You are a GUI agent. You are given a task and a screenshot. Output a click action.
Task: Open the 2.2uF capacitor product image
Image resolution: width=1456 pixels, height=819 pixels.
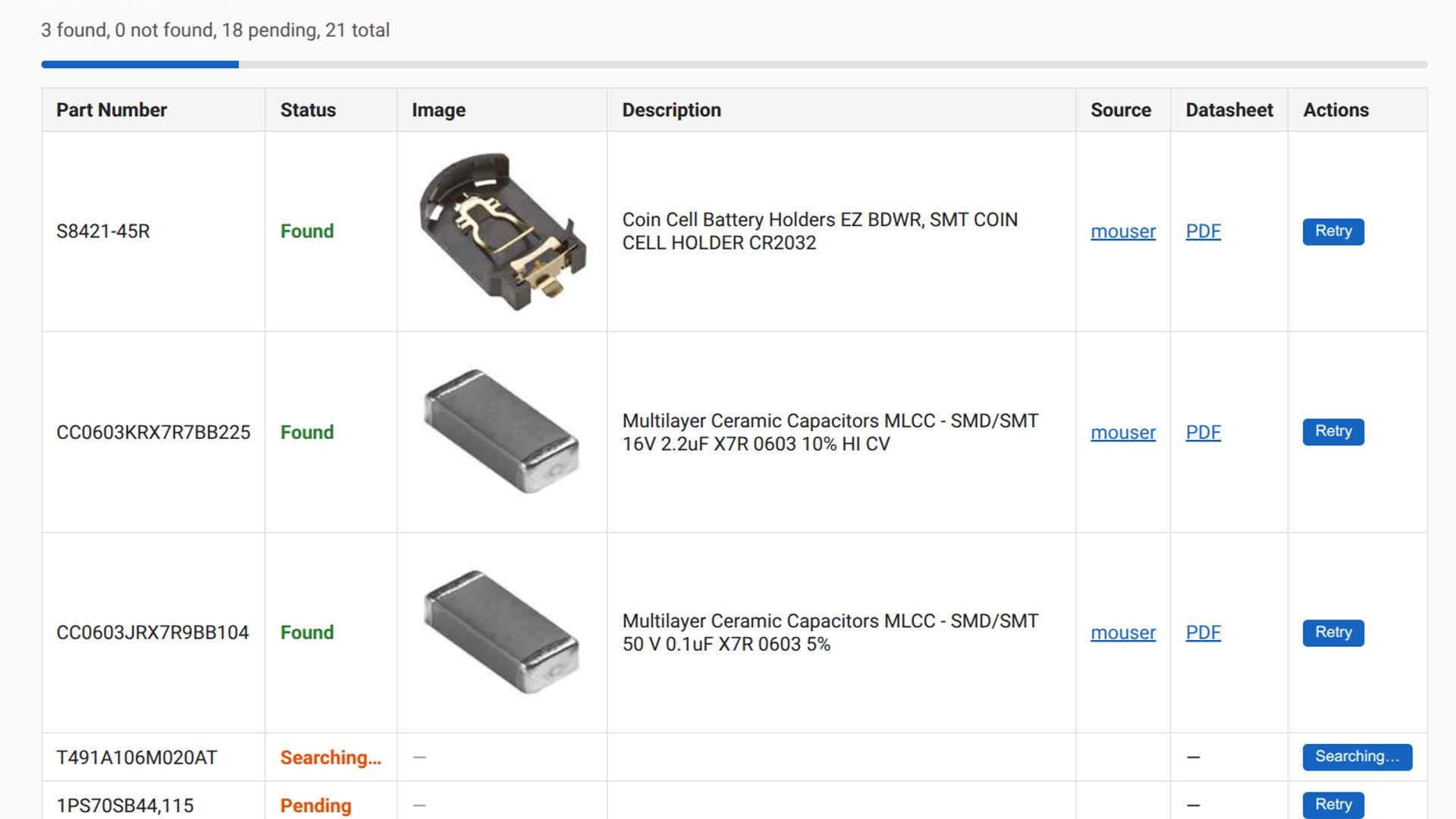[501, 431]
